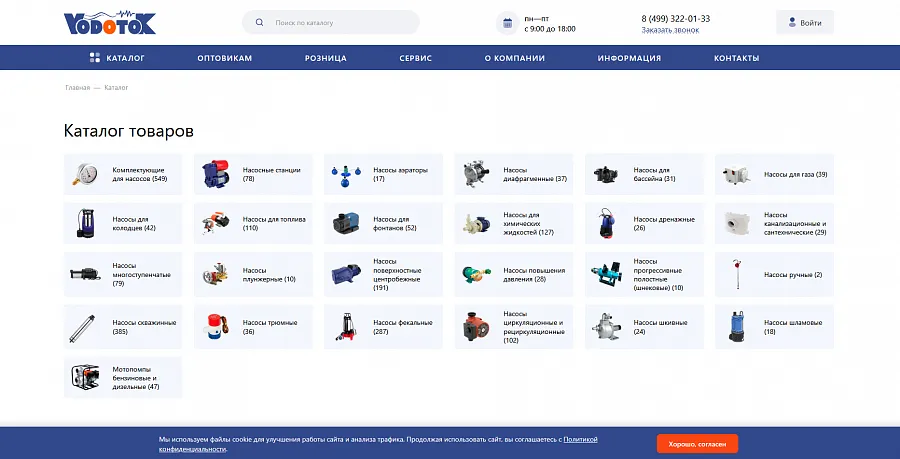Click the calendar working hours icon
This screenshot has width=900, height=459.
(507, 23)
